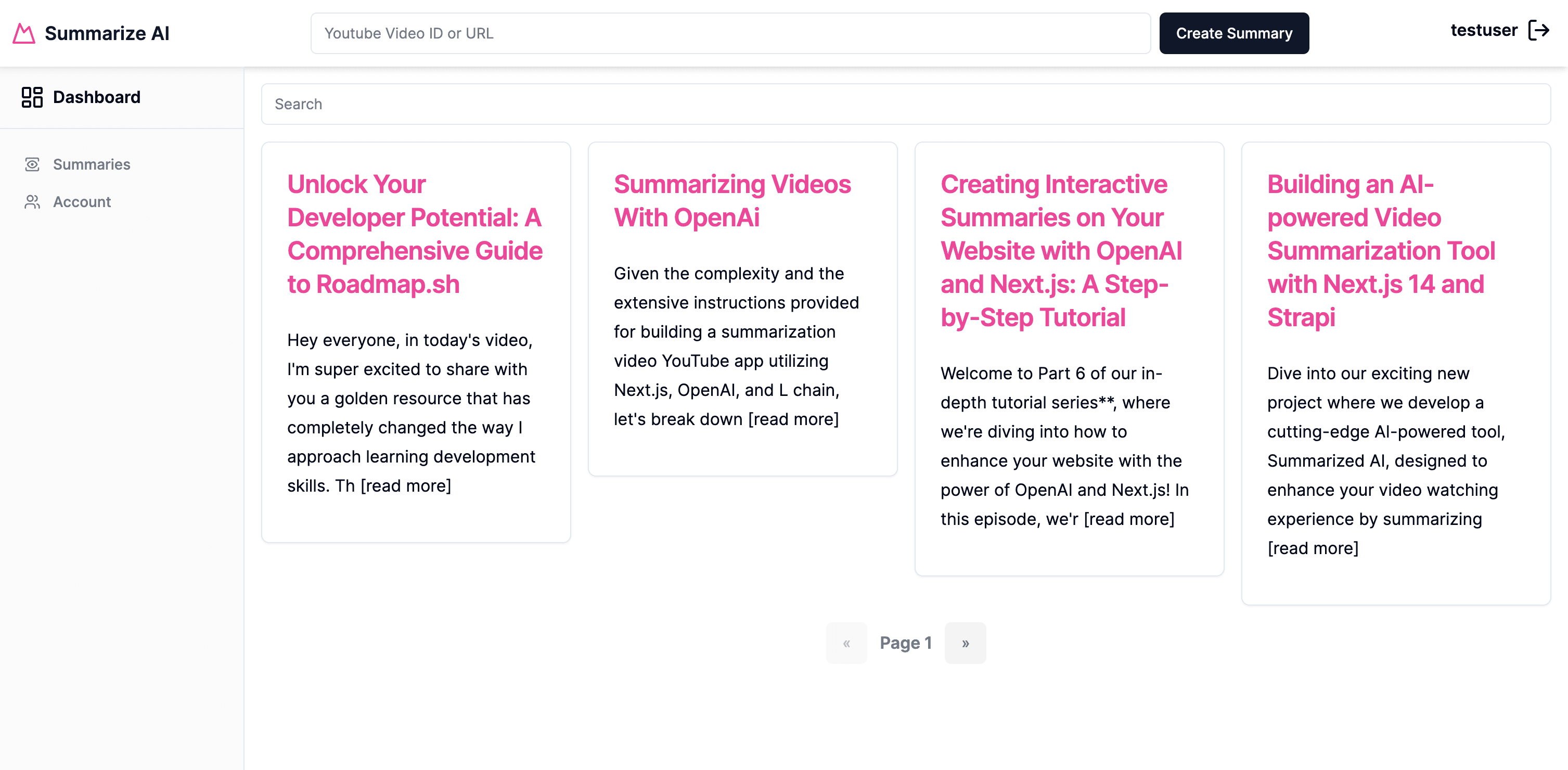Image resolution: width=1568 pixels, height=770 pixels.
Task: Focus the Search summaries field
Action: [906, 104]
